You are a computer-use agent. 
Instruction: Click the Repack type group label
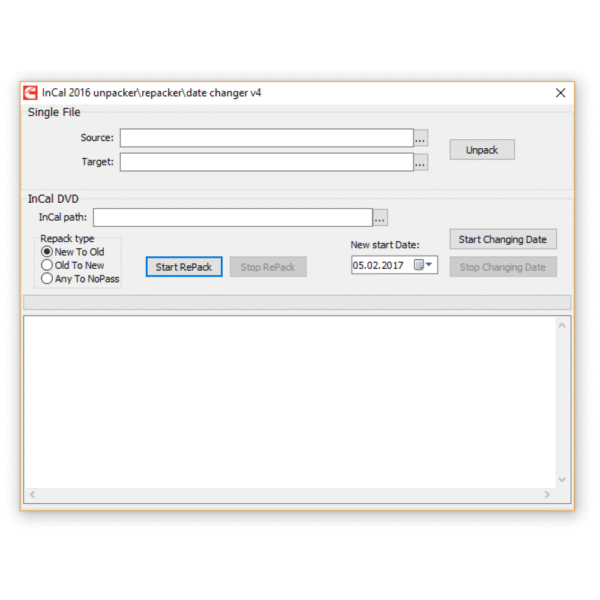tap(67, 238)
